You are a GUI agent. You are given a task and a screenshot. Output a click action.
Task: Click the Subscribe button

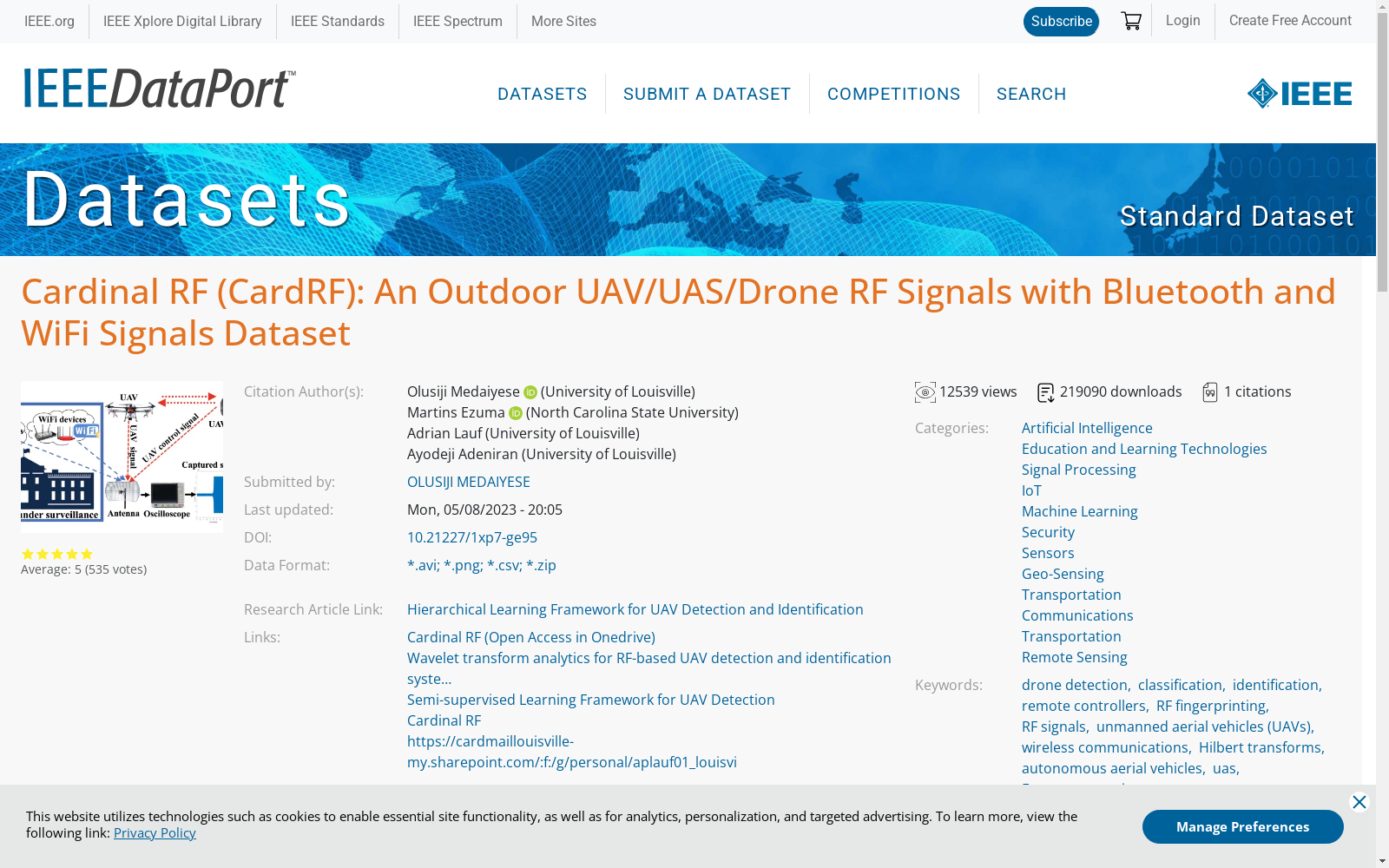click(x=1061, y=22)
